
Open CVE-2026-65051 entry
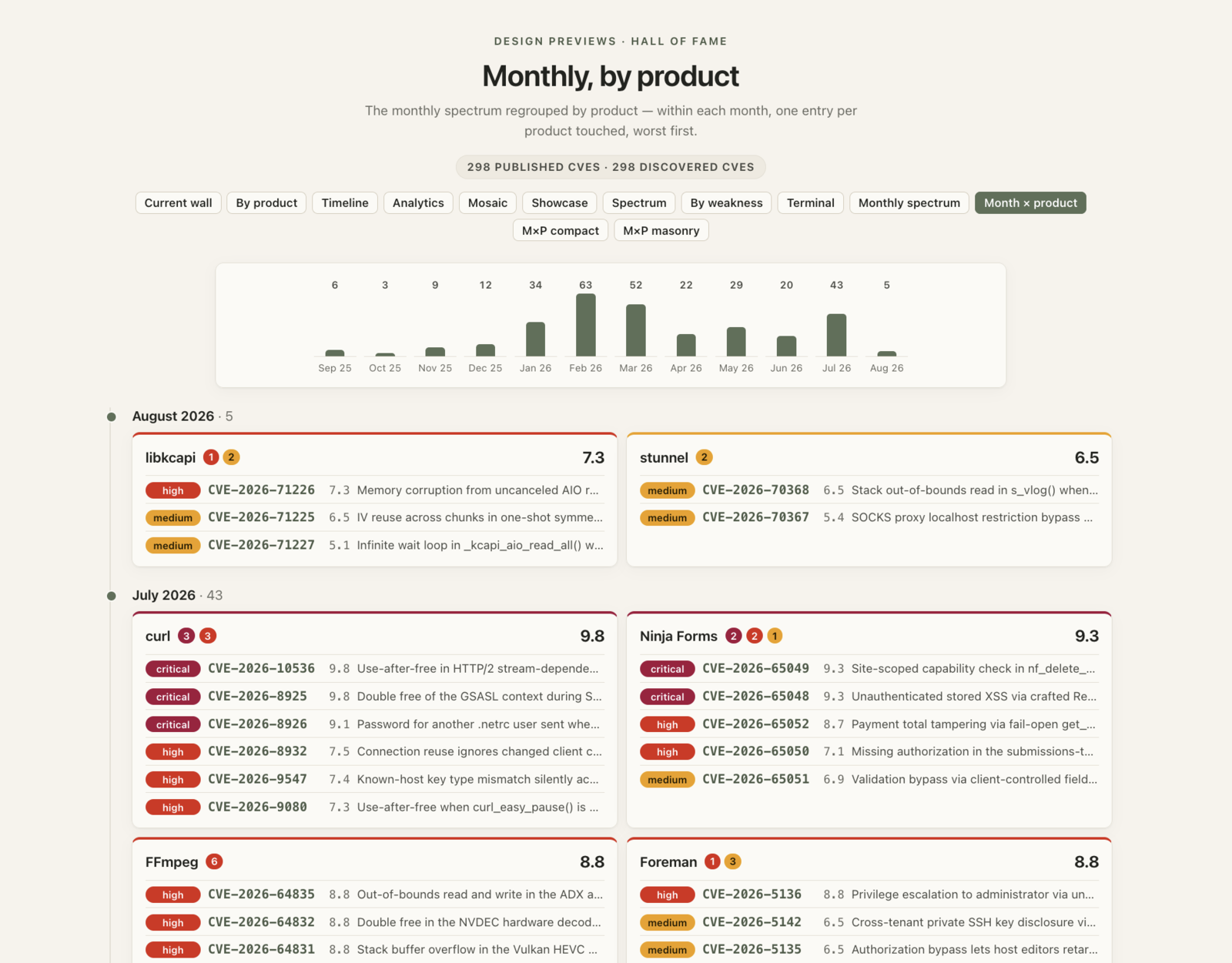coord(869,779)
